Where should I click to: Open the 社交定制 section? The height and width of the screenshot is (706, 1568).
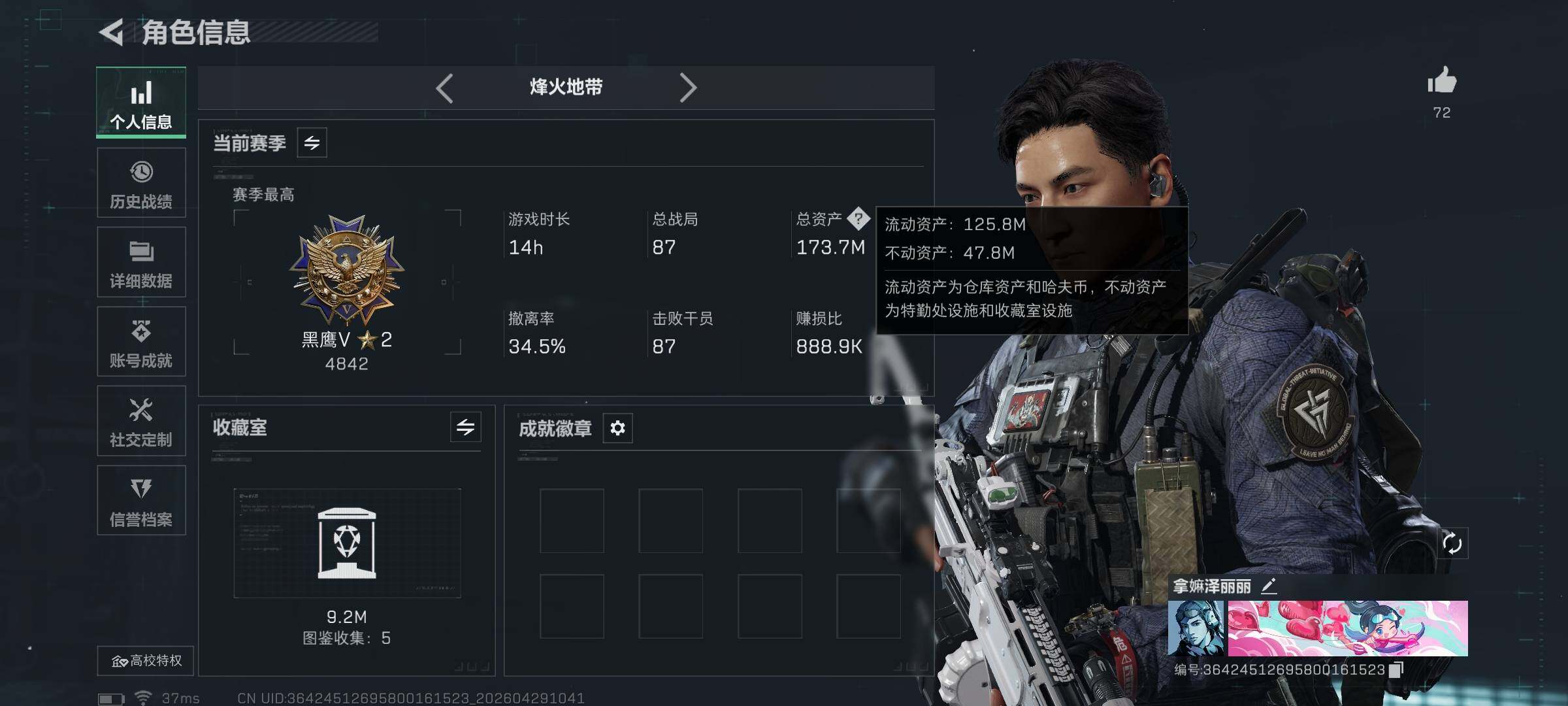click(x=141, y=421)
